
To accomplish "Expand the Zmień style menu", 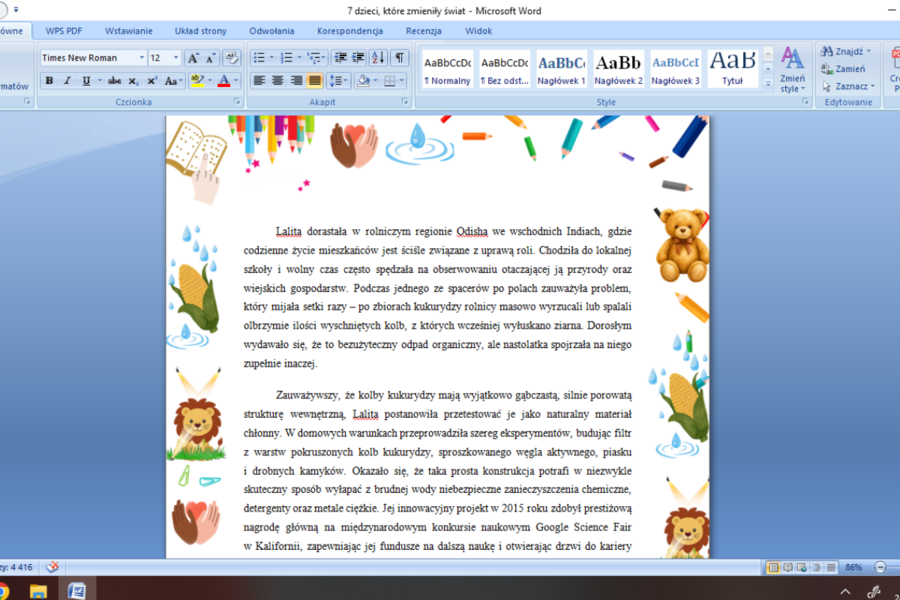I will 793,69.
